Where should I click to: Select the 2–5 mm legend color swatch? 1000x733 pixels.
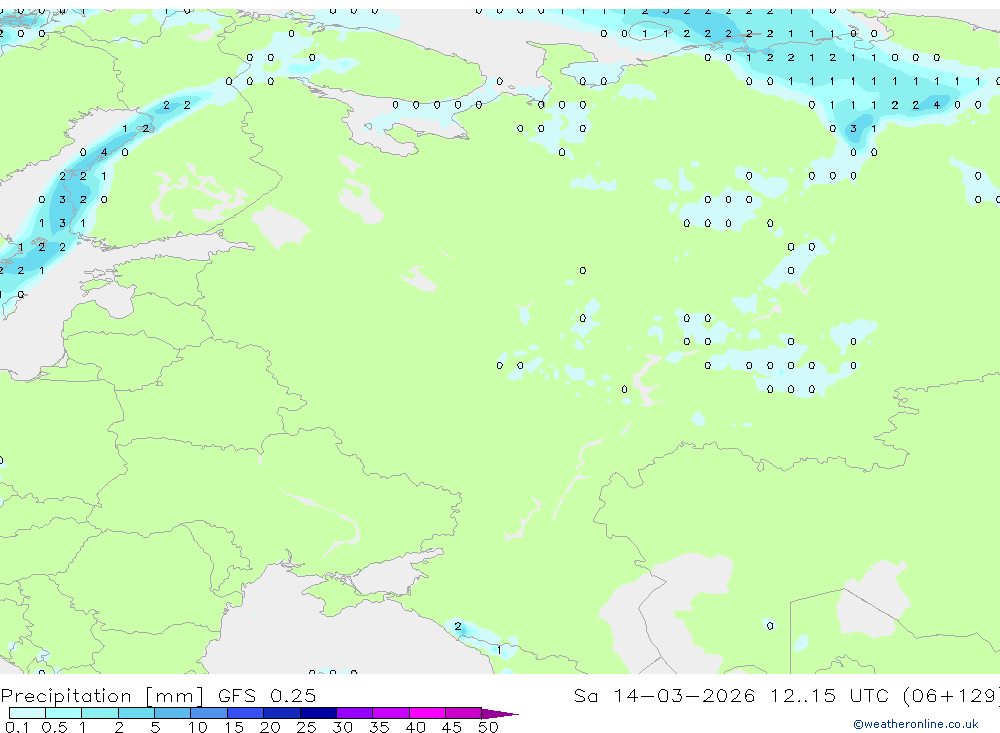(x=136, y=713)
